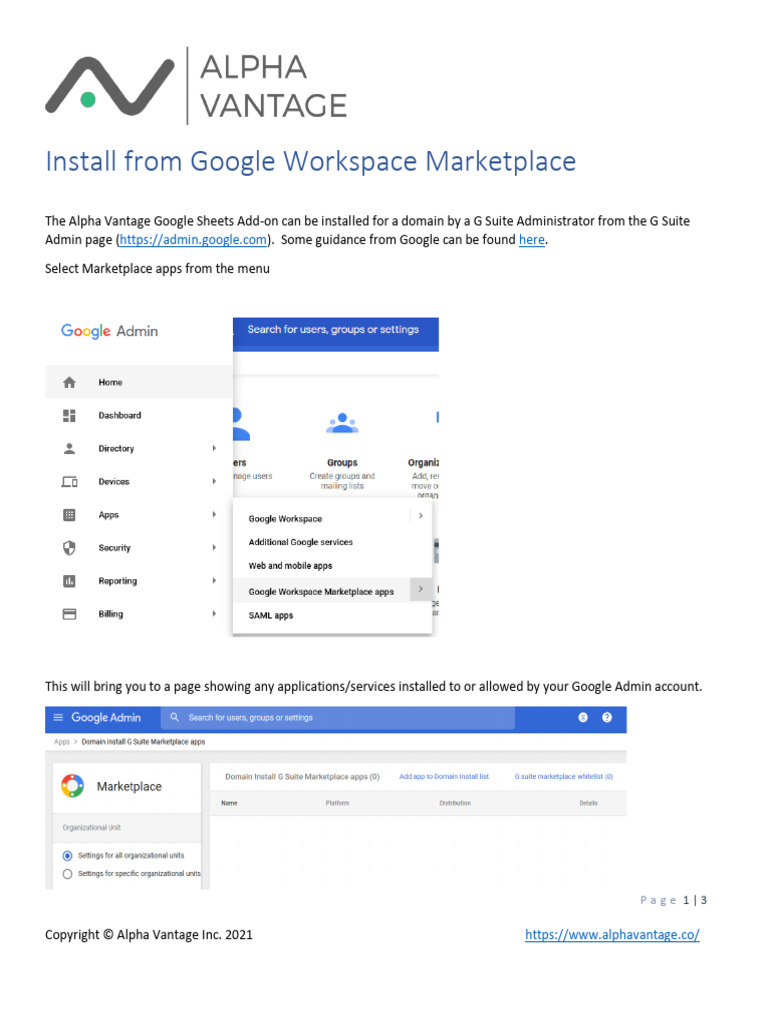Click the search magnifier icon in lower bar

tap(174, 717)
